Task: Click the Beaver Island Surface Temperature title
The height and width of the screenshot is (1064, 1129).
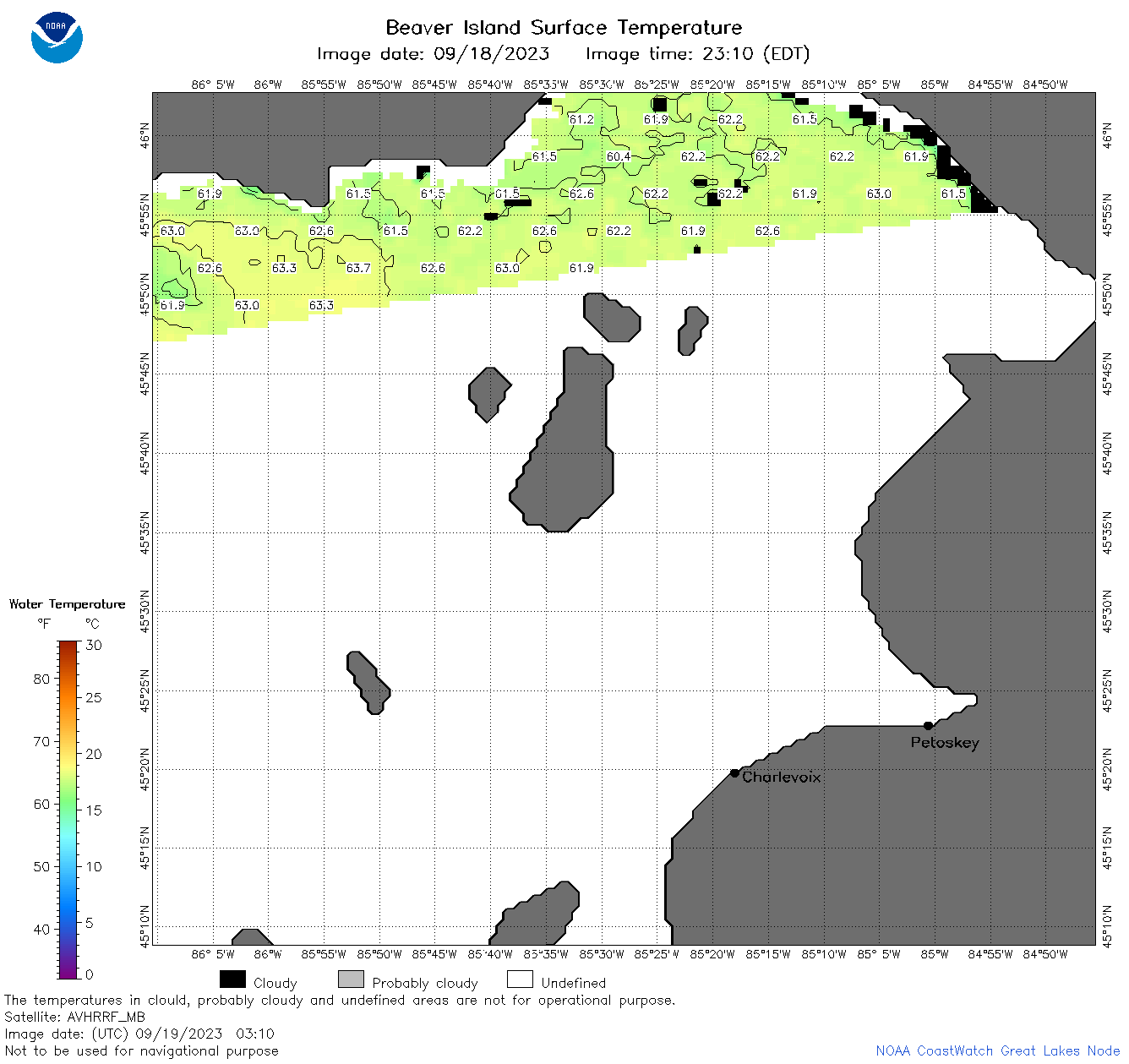Action: click(564, 27)
